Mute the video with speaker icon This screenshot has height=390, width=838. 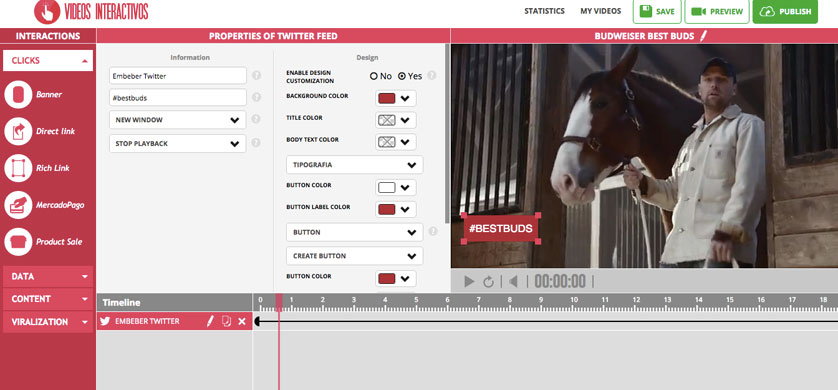point(514,282)
